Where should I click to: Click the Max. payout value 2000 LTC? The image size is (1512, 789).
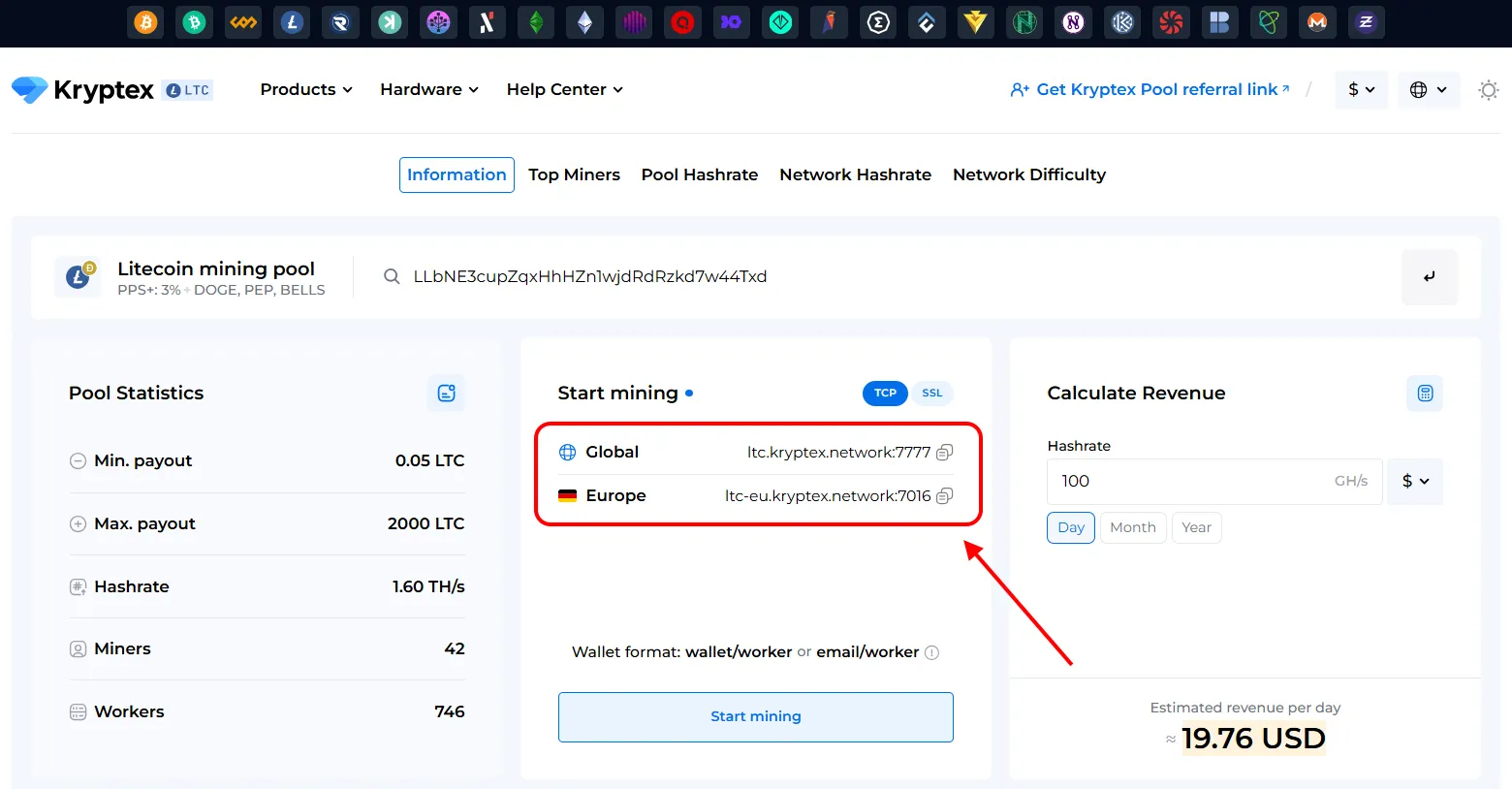click(x=425, y=524)
